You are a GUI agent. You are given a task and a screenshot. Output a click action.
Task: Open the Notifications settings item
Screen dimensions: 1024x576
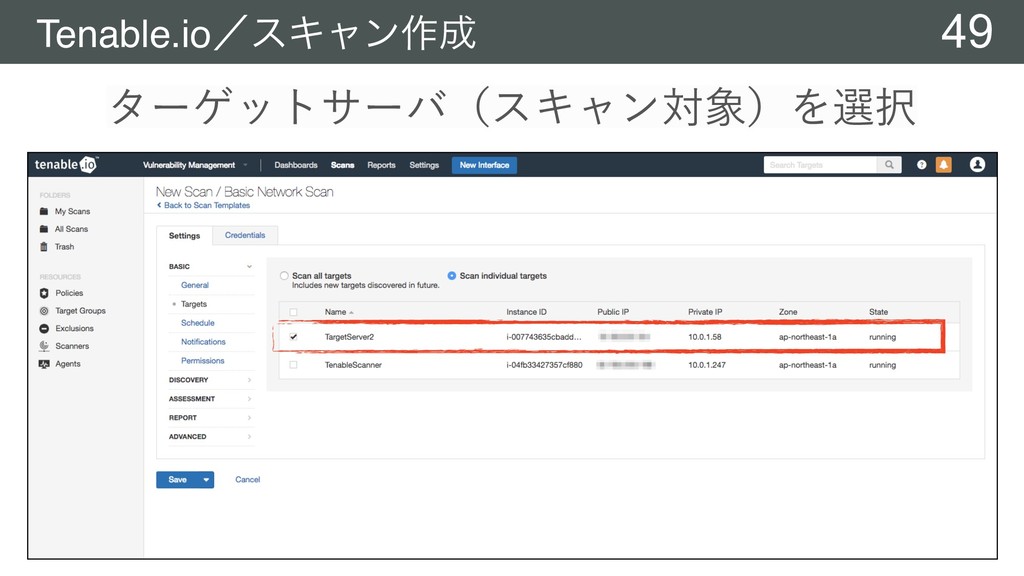(203, 342)
